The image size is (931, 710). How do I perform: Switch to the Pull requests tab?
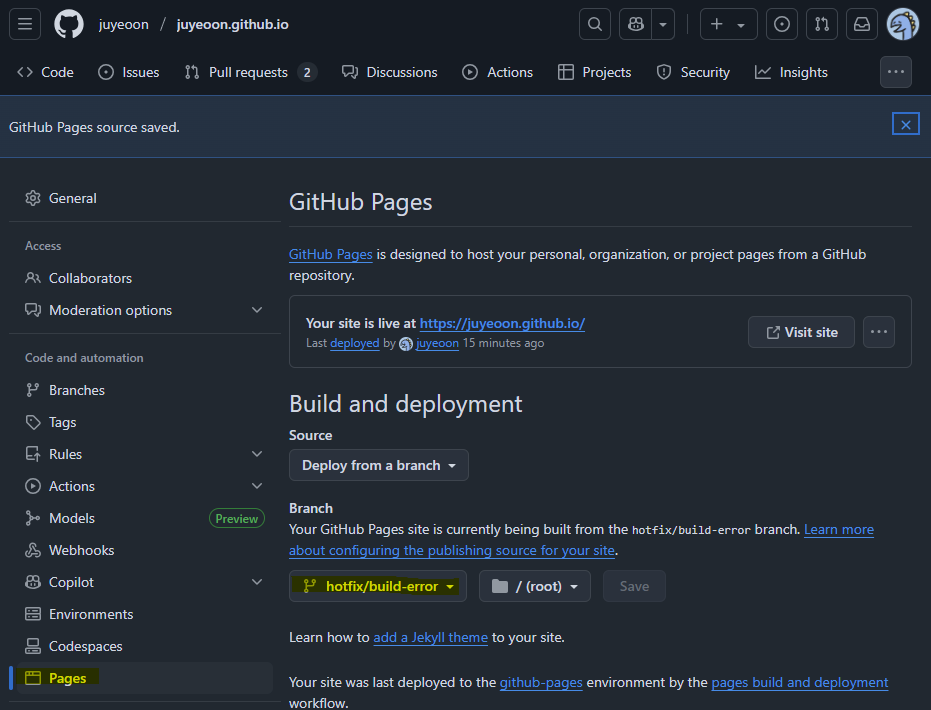click(x=251, y=72)
